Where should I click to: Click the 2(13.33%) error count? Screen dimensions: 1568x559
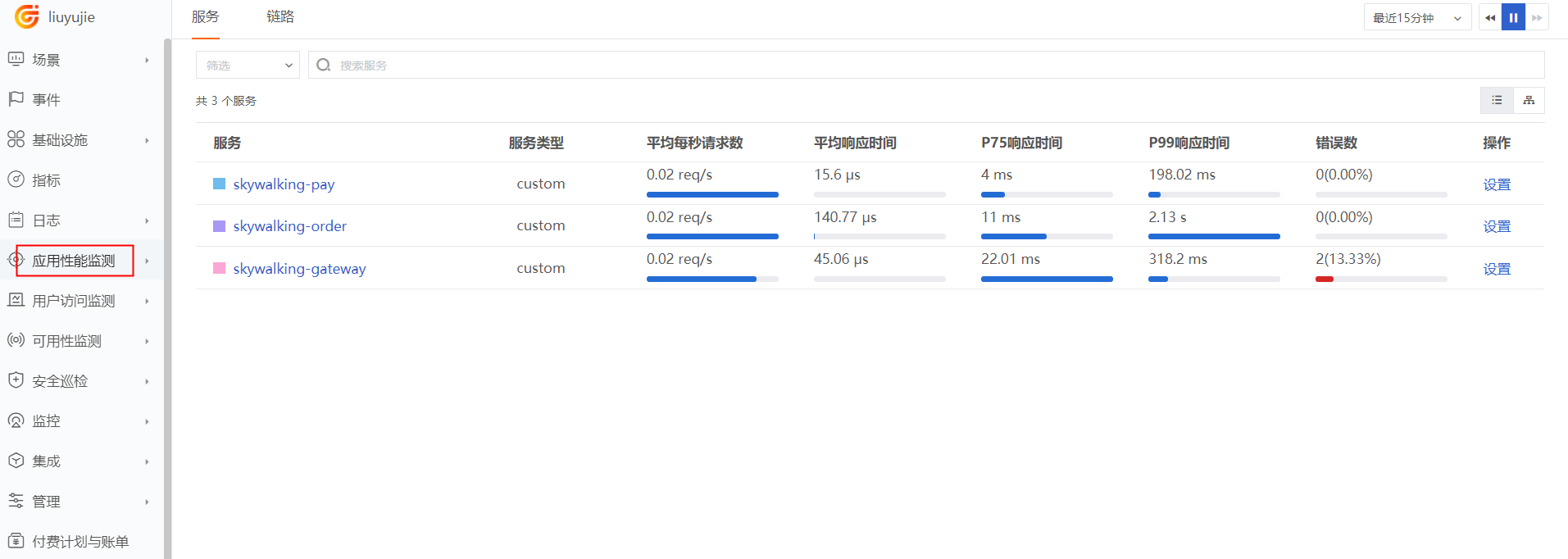[x=1348, y=259]
